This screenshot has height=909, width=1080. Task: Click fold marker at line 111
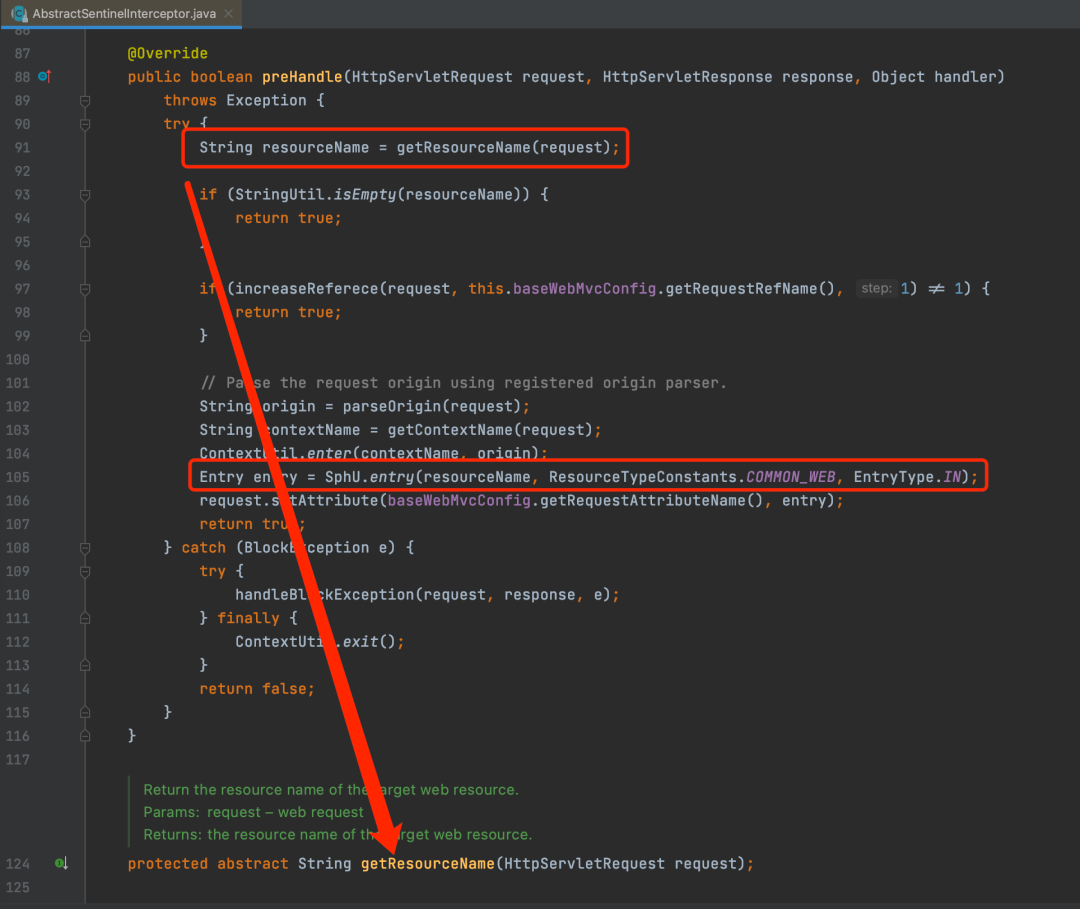tap(85, 618)
